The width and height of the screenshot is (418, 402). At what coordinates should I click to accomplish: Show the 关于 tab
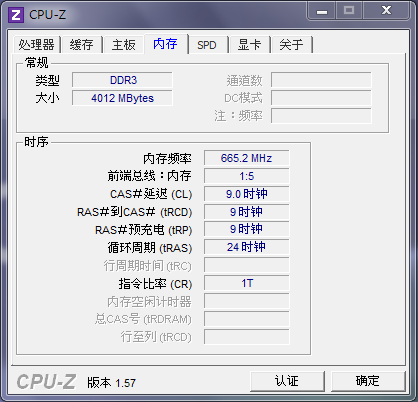tap(291, 45)
